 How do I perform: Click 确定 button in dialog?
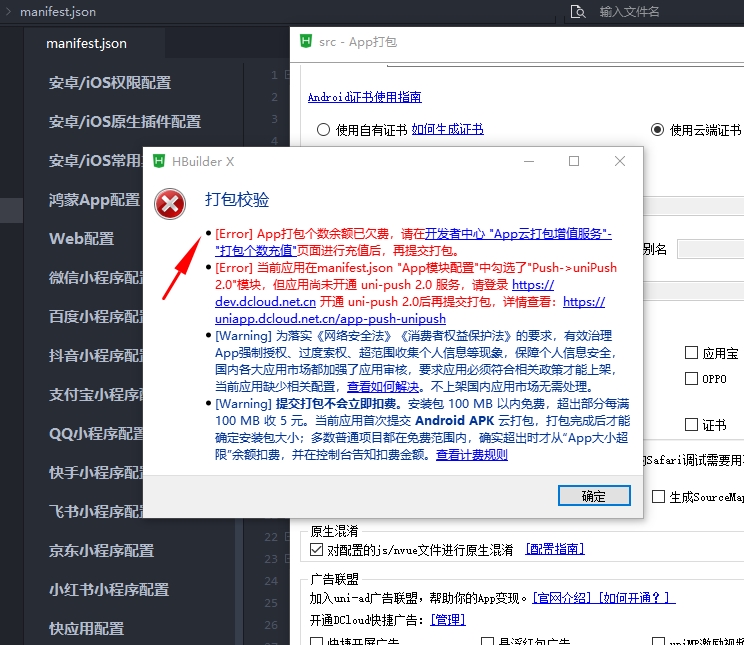click(x=594, y=496)
